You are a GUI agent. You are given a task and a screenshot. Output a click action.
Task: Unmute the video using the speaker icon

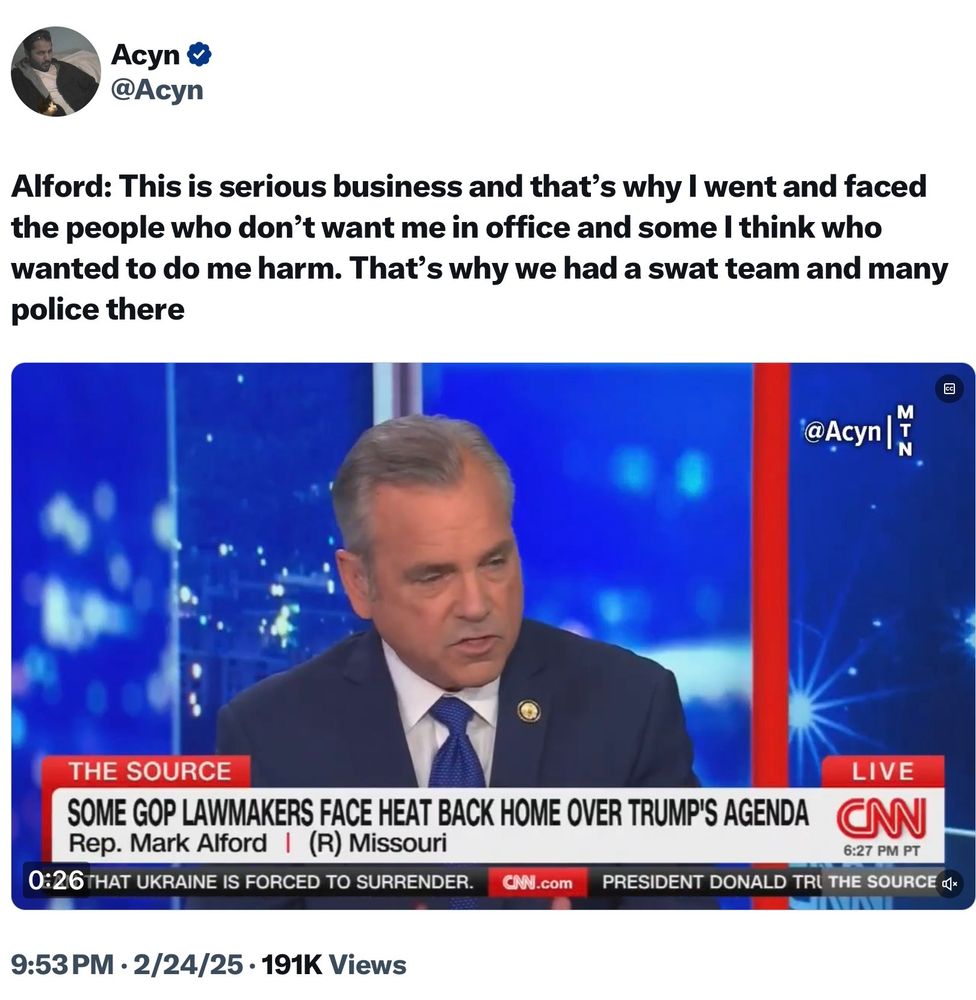point(950,883)
